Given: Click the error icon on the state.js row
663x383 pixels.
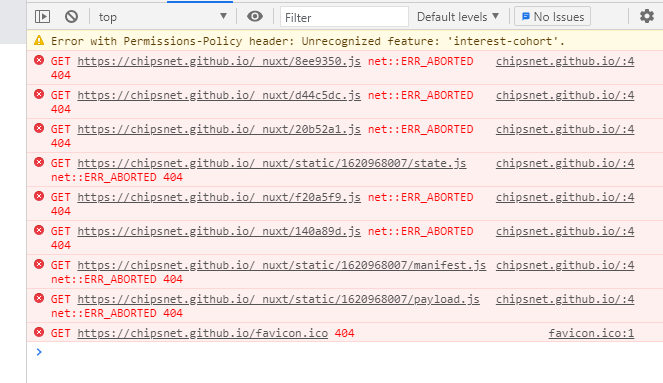Looking at the screenshot, I should (39, 162).
